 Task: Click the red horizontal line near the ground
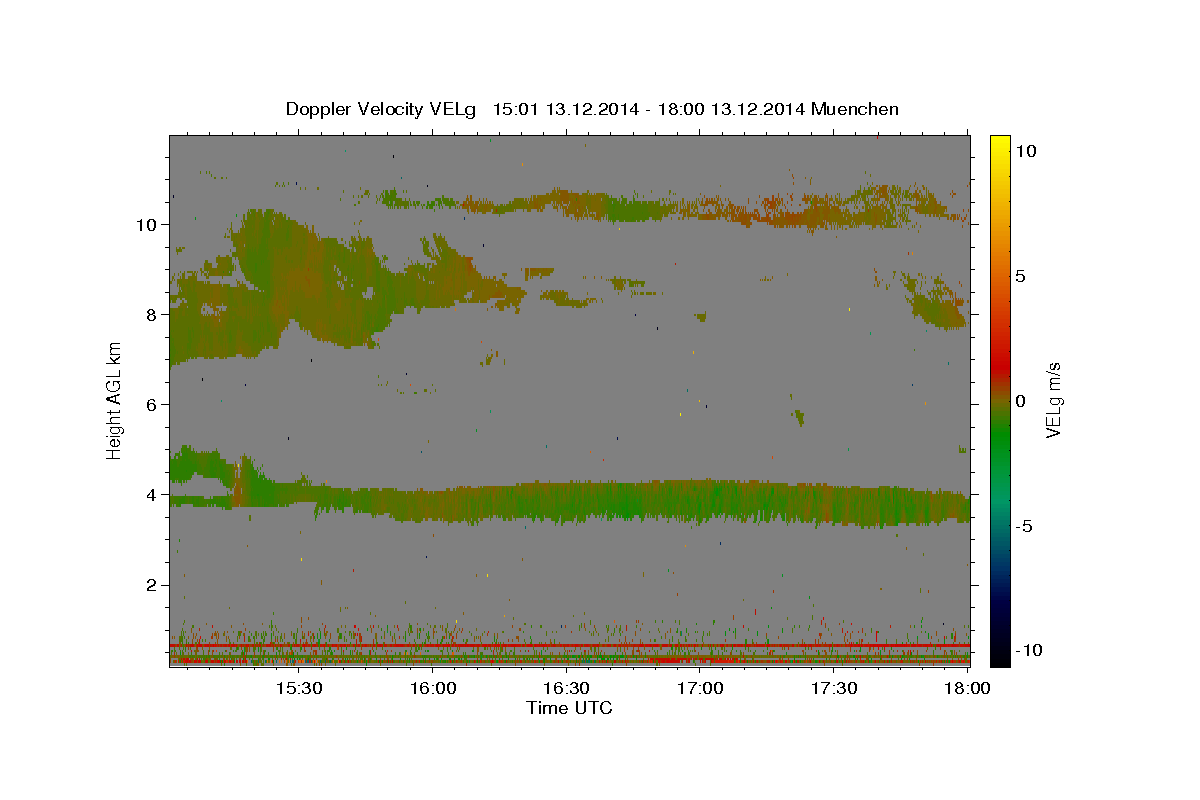pos(570,646)
